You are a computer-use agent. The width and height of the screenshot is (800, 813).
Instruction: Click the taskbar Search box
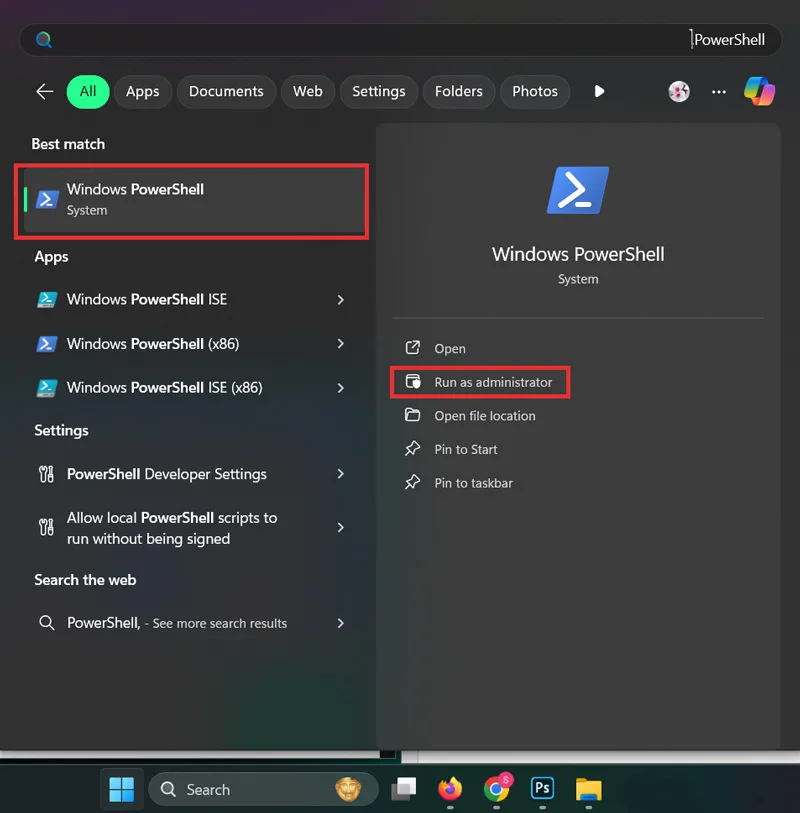[263, 789]
